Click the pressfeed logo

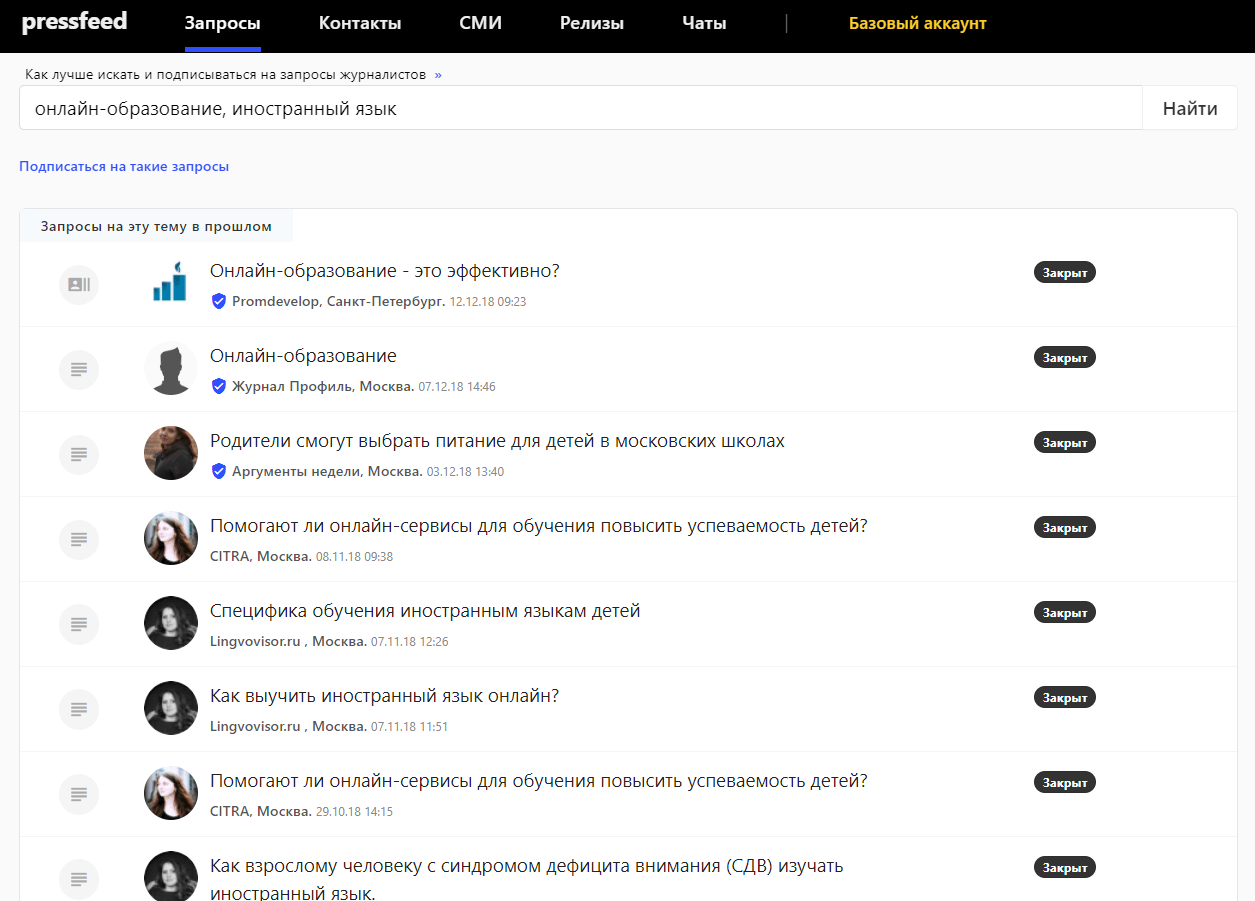point(74,22)
